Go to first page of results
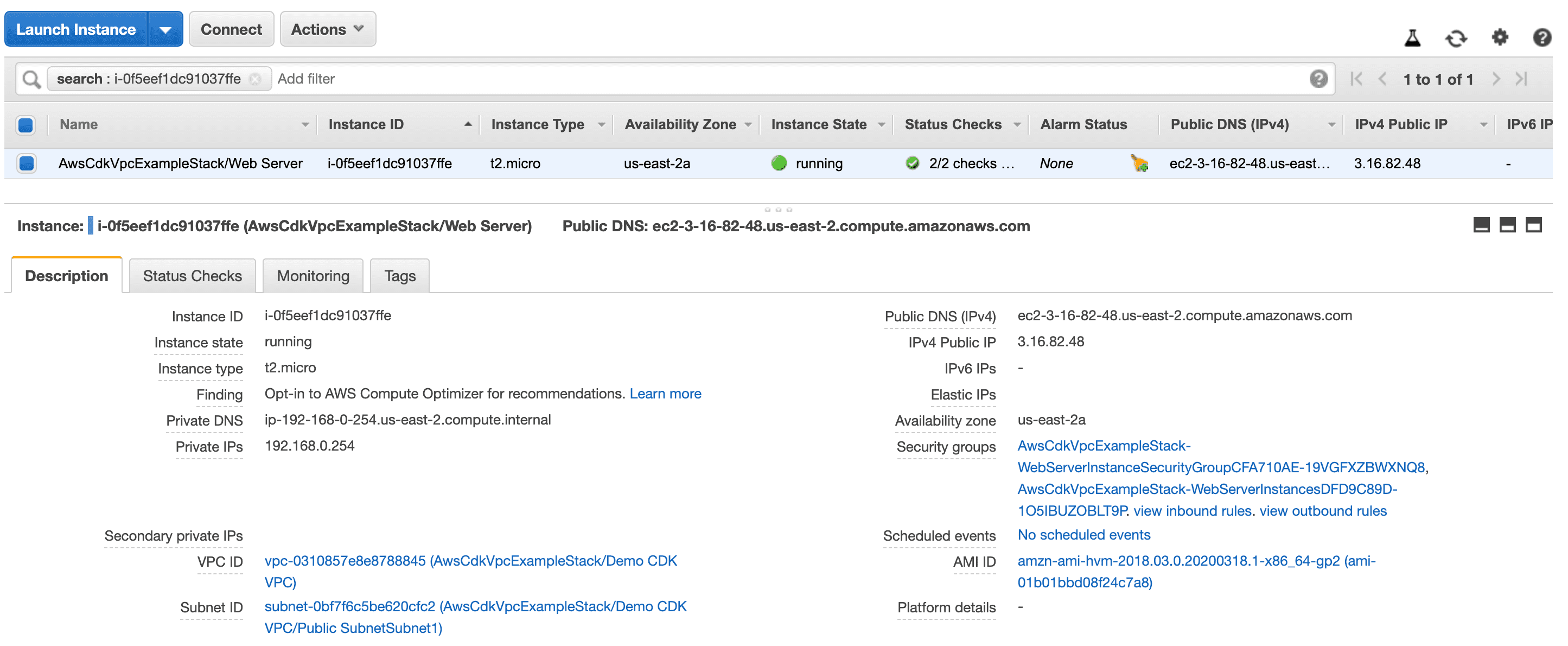This screenshot has width=1568, height=646. coord(1355,79)
